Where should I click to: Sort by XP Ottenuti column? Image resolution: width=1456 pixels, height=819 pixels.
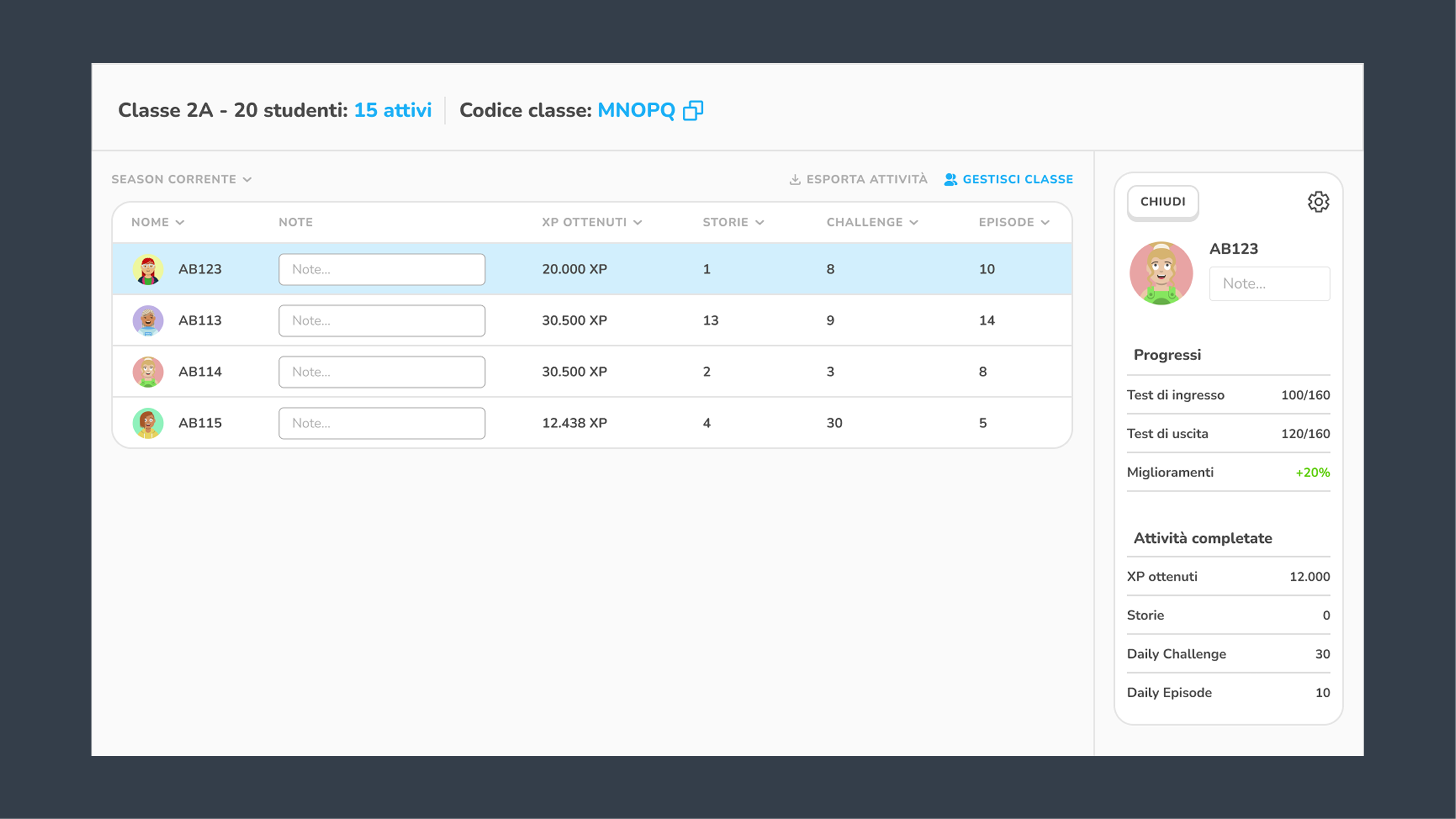592,222
